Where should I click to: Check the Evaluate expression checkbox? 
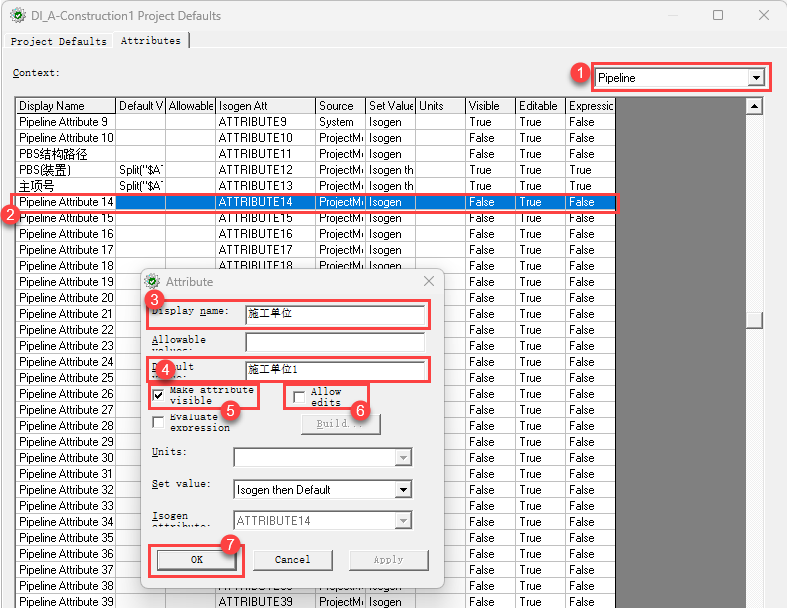(x=158, y=422)
